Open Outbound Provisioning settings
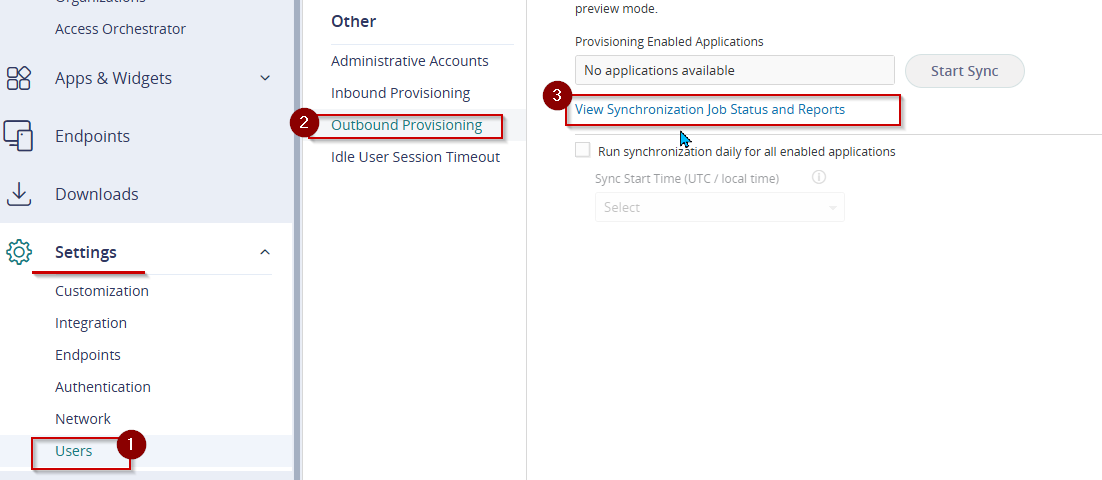Viewport: 1102px width, 480px height. 406,125
